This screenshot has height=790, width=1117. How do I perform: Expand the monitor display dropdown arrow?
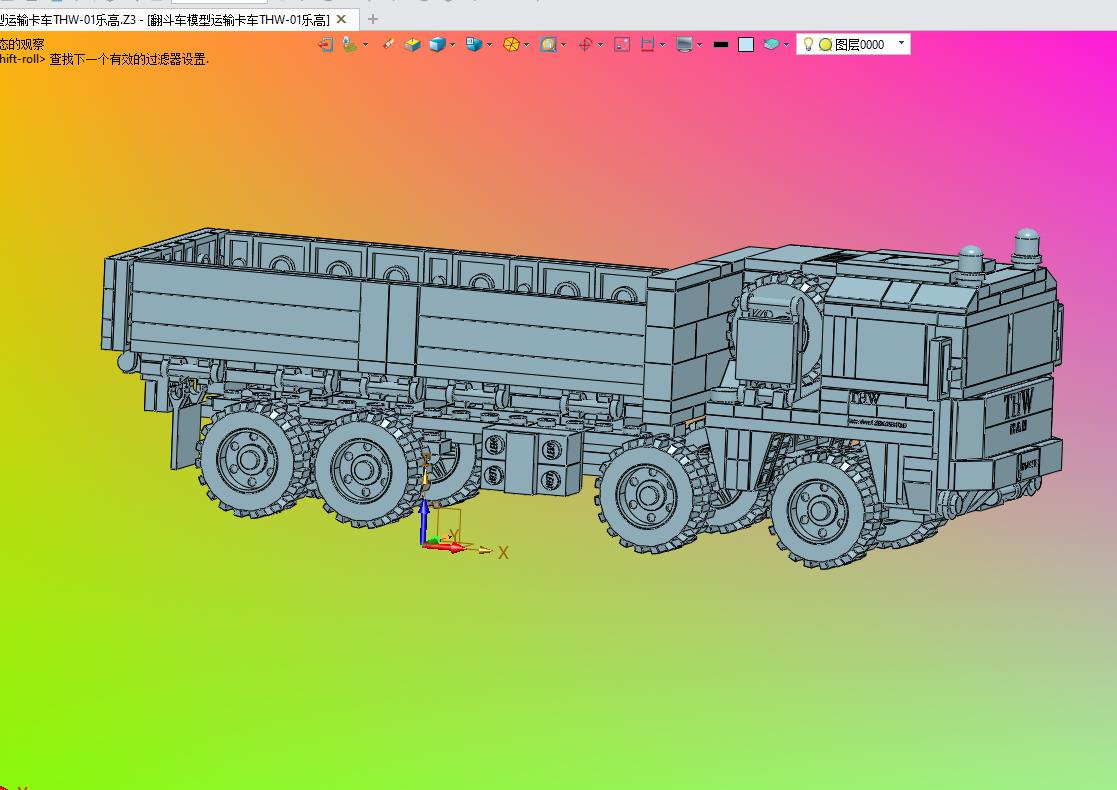700,45
